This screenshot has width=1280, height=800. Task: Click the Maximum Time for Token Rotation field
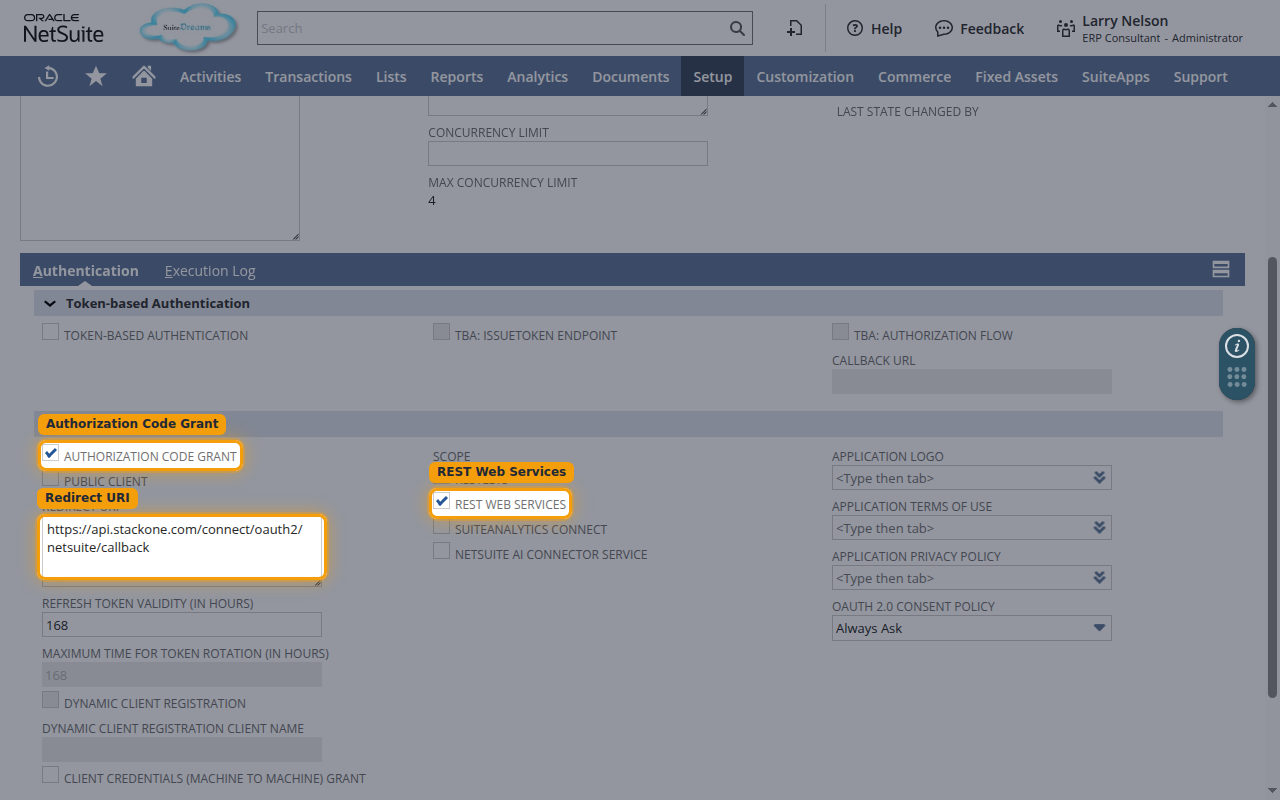pos(182,675)
